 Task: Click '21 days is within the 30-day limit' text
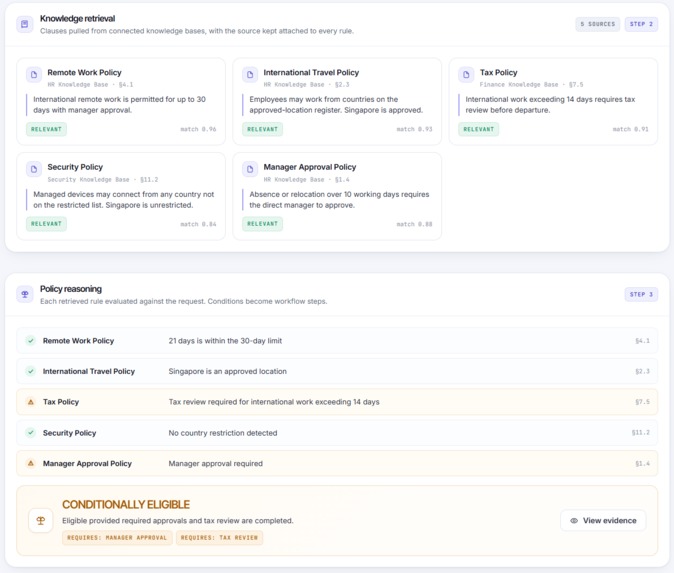225,341
